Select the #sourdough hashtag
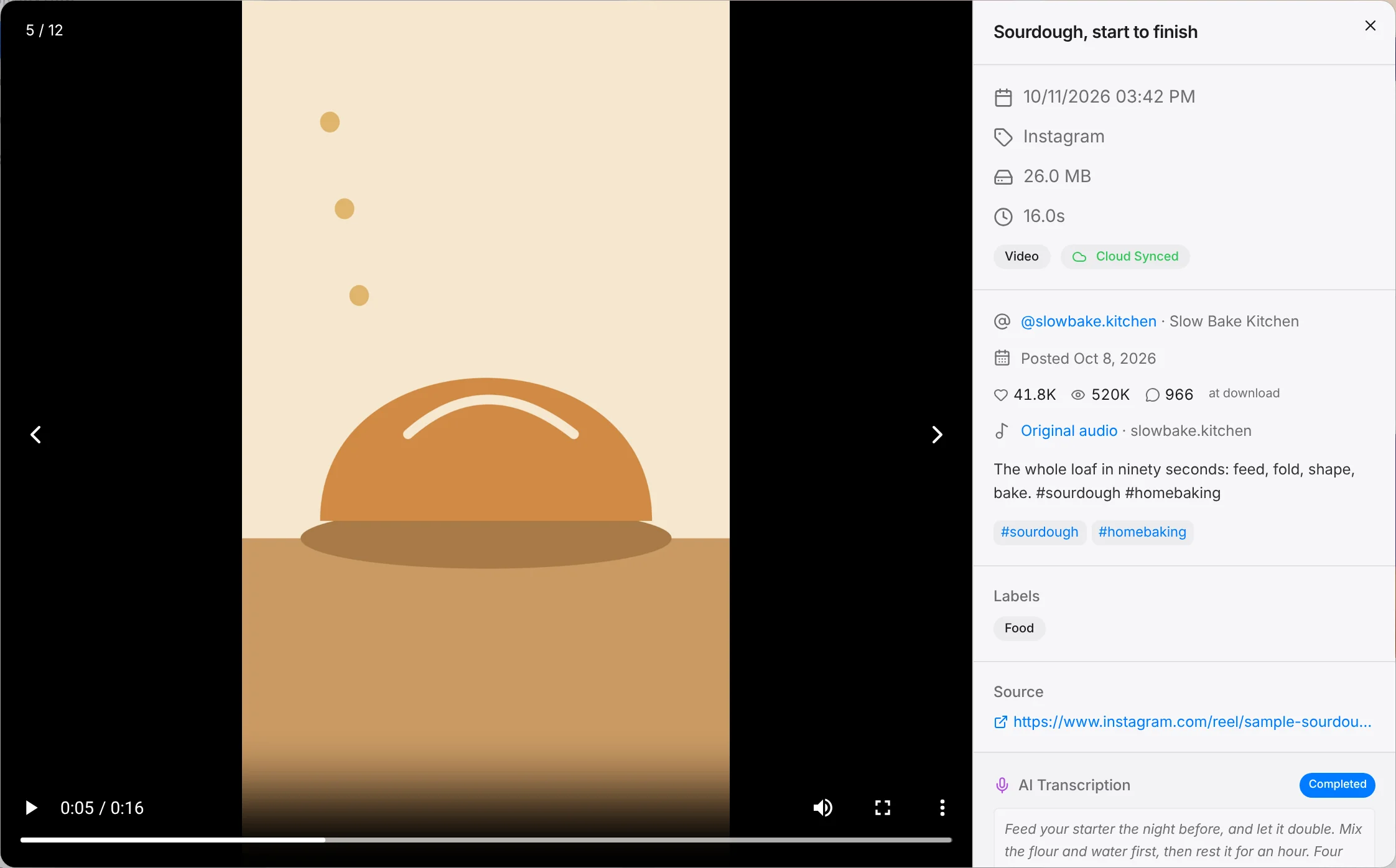 pos(1040,532)
